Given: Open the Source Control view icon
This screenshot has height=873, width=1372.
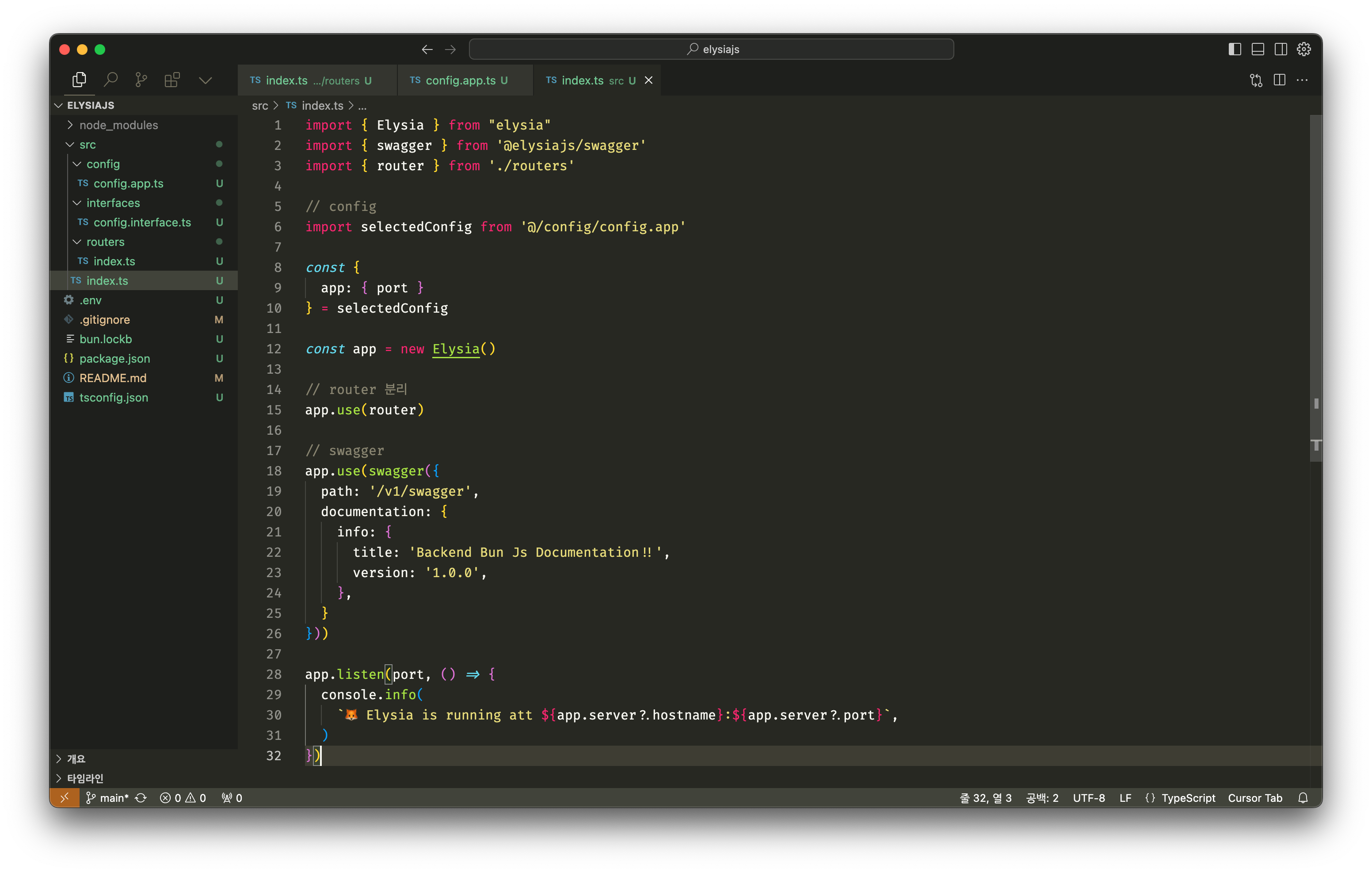Looking at the screenshot, I should click(141, 80).
